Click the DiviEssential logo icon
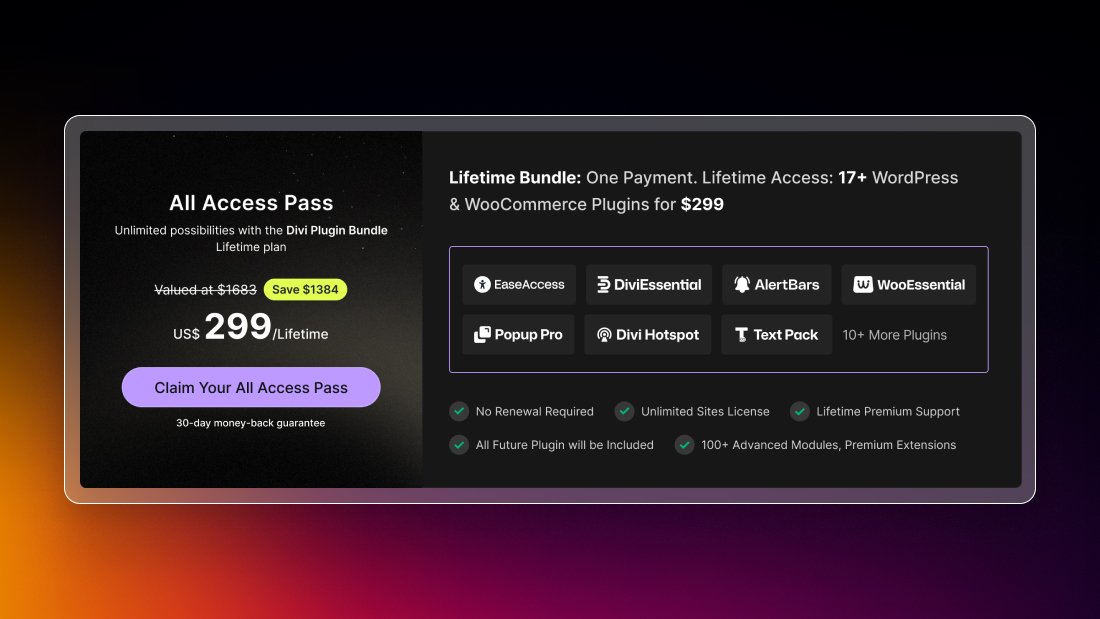The height and width of the screenshot is (619, 1100). click(x=602, y=284)
